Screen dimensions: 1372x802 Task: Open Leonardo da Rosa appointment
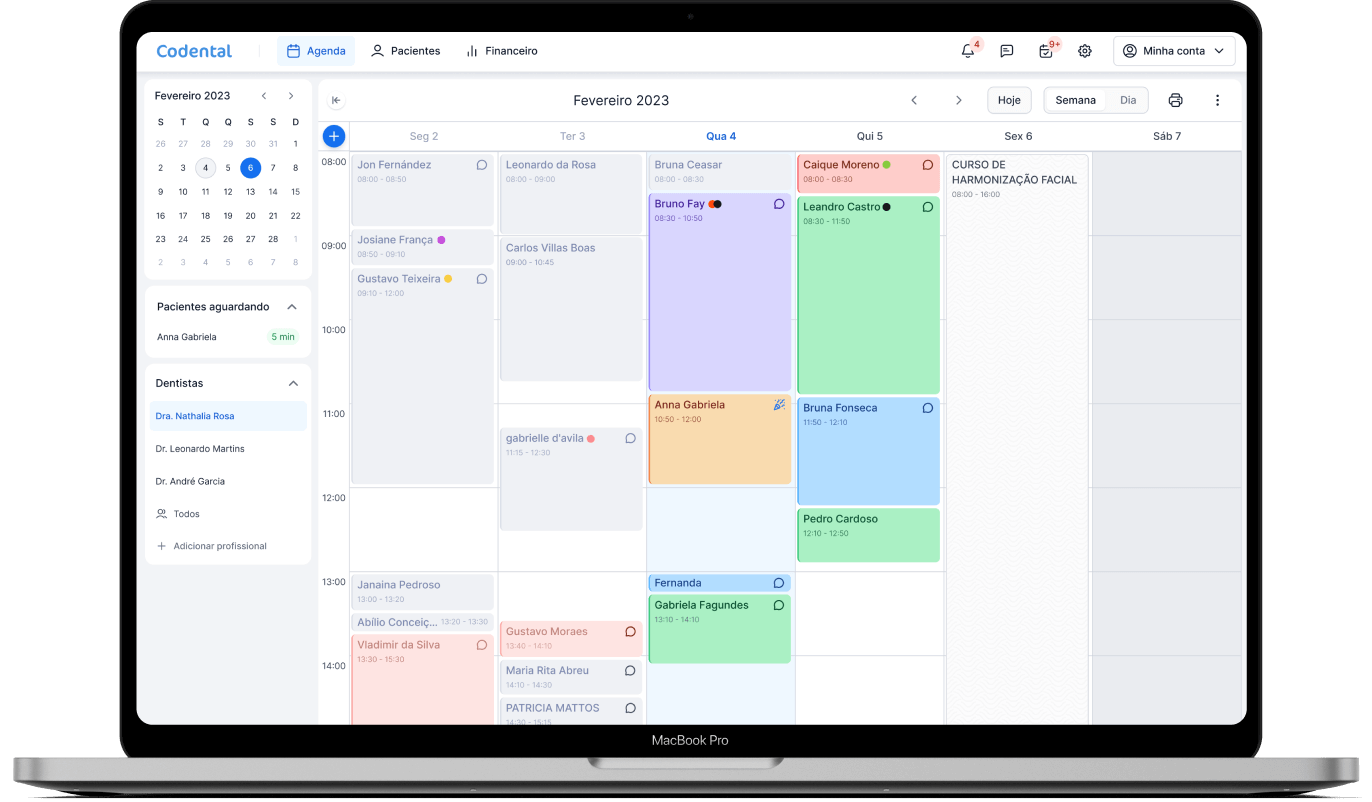pyautogui.click(x=571, y=194)
